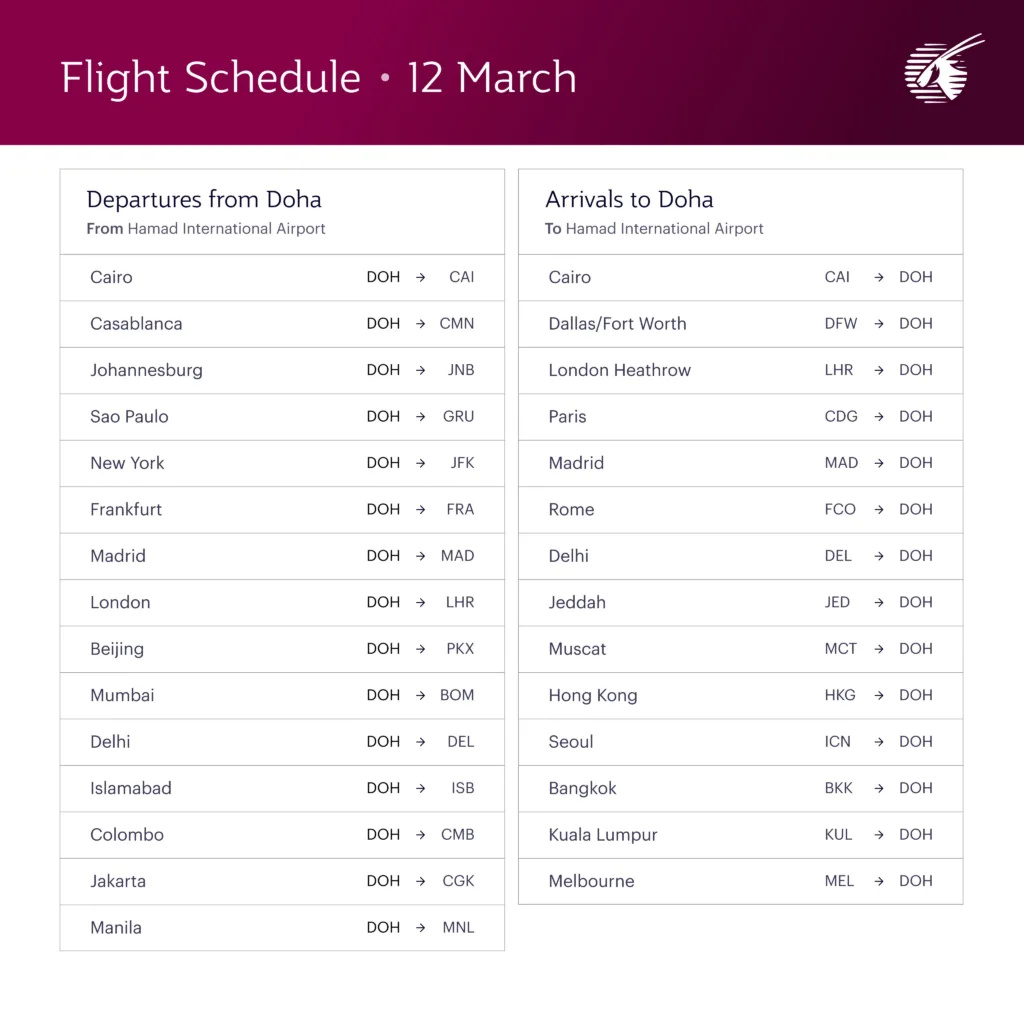
Task: Click the arrow icon in the Cairo departure row
Action: (x=421, y=277)
